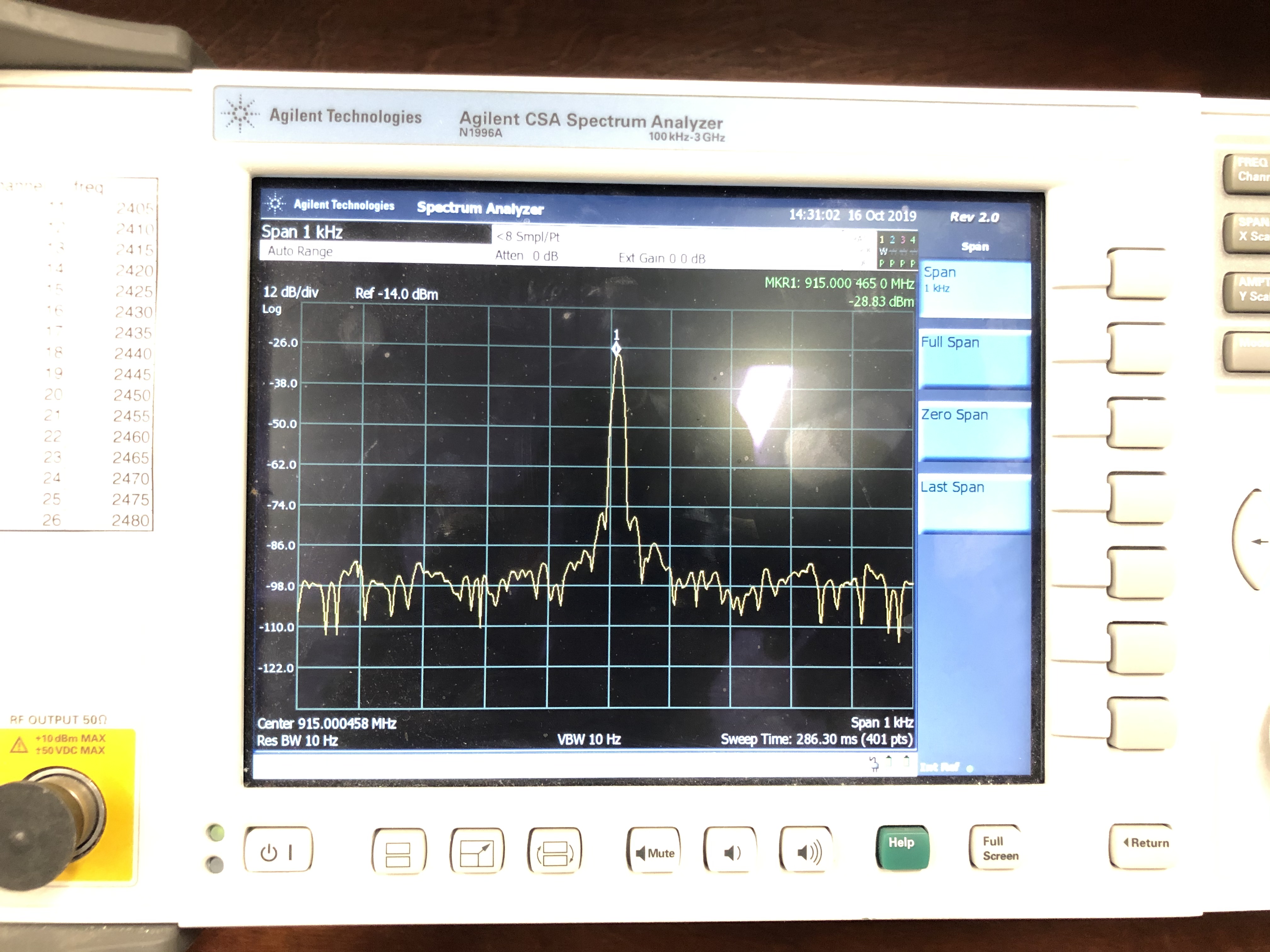Click the Span 1 kHz bottom-right readout
Screen dimensions: 1270x952
(882, 722)
